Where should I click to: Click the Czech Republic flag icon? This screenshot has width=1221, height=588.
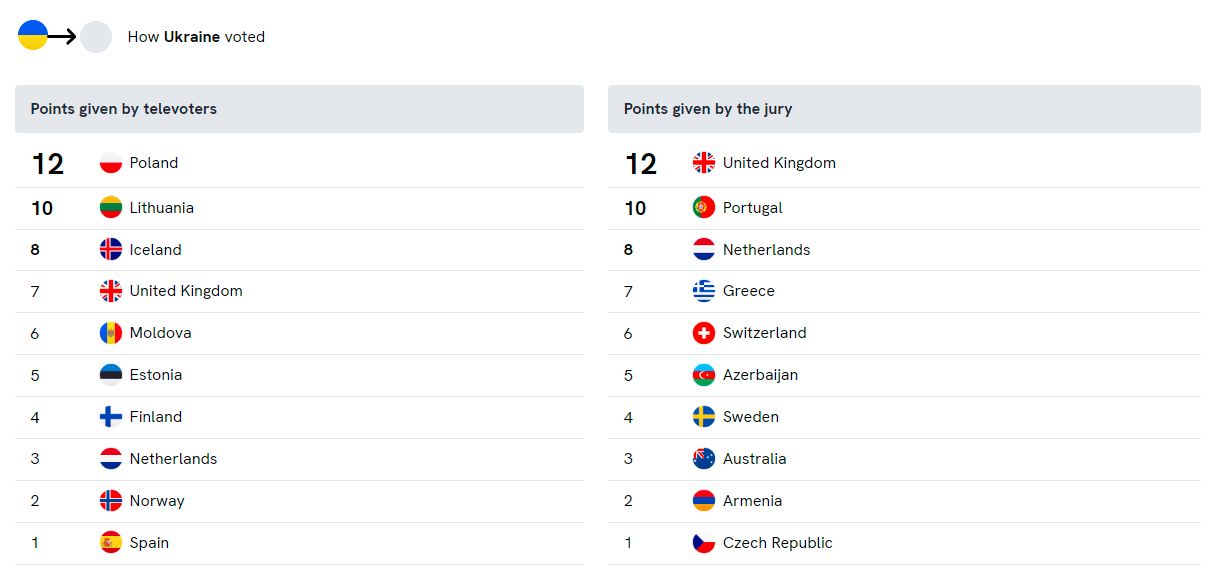click(x=704, y=543)
